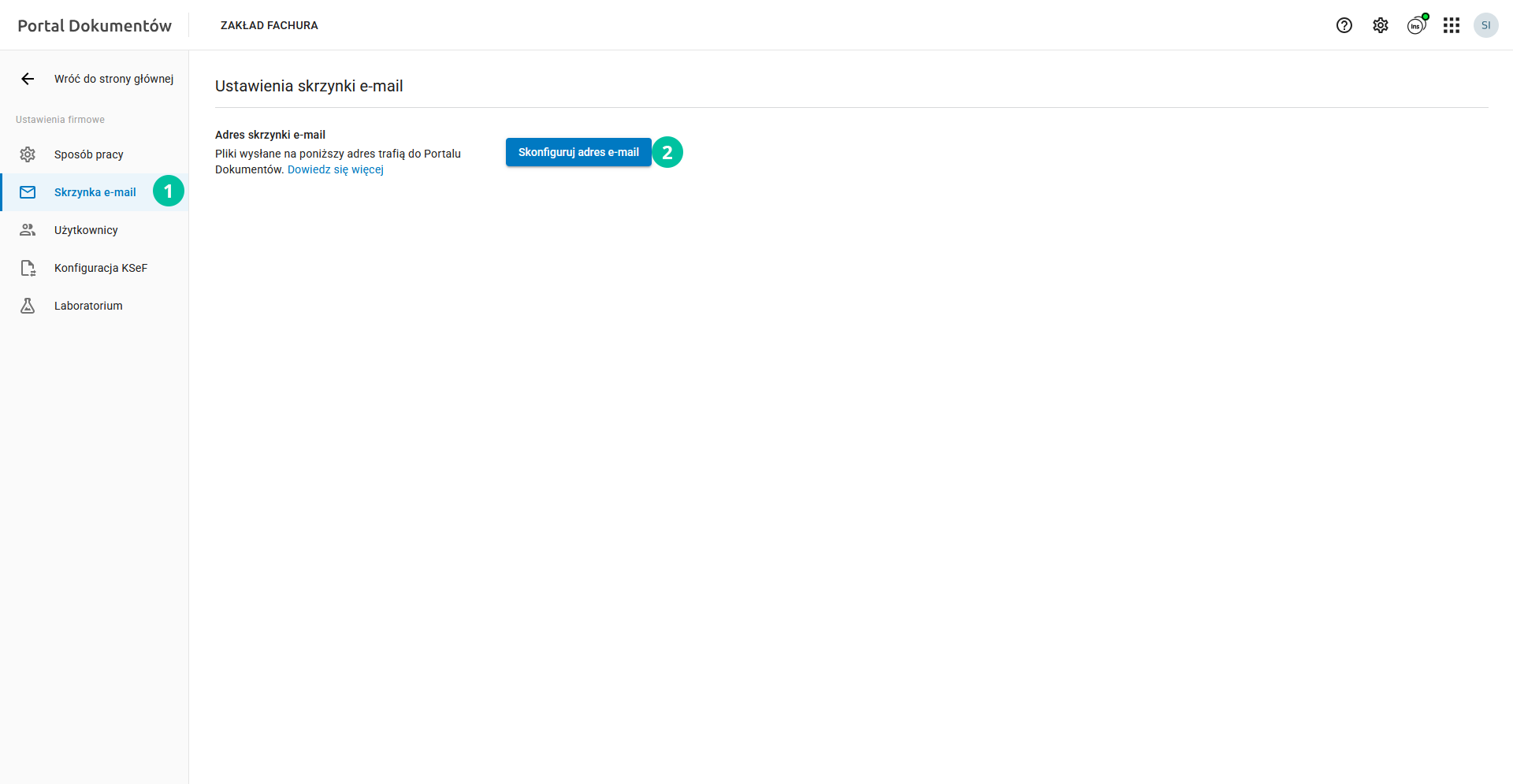Image resolution: width=1513 pixels, height=784 pixels.
Task: Click the Konfiguracja KSeF document icon
Action: (28, 268)
